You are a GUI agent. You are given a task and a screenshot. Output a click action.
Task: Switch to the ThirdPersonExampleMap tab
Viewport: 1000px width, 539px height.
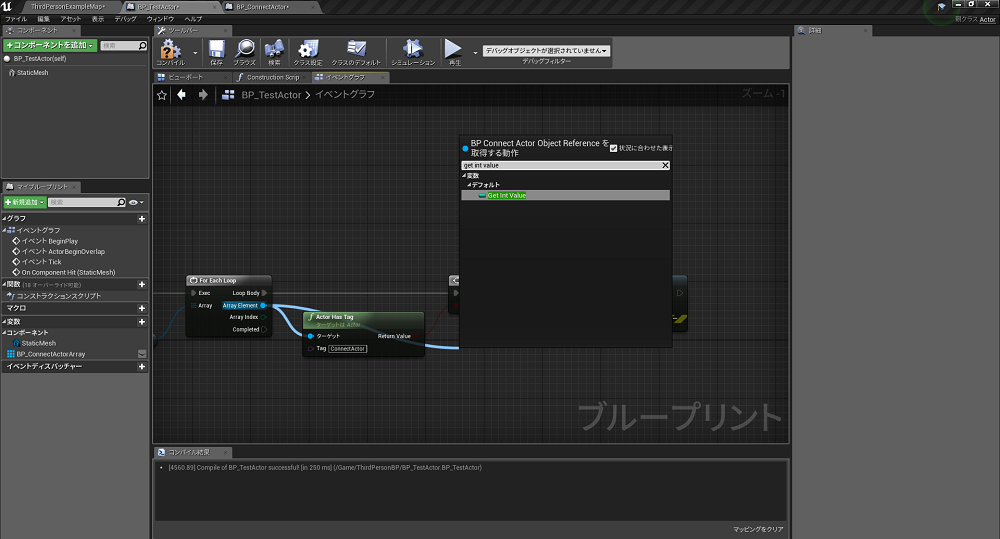point(67,7)
